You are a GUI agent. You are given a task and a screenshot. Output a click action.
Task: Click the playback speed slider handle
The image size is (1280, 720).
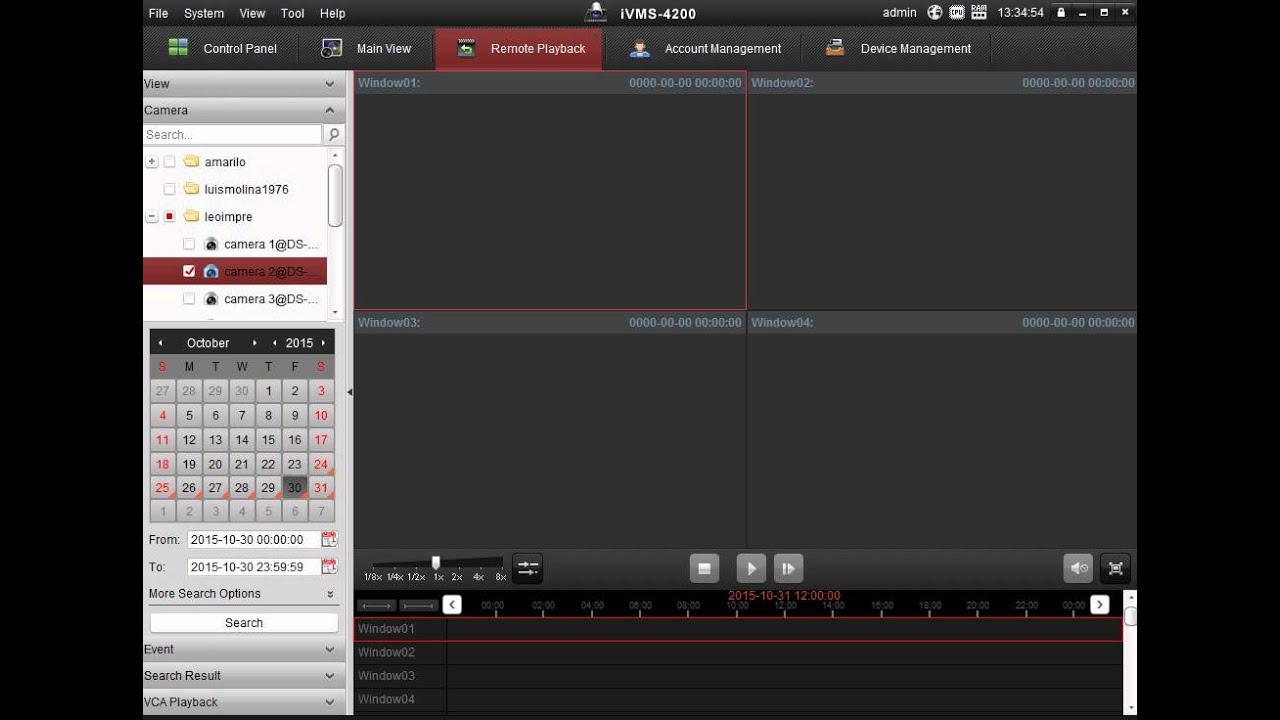pyautogui.click(x=436, y=563)
